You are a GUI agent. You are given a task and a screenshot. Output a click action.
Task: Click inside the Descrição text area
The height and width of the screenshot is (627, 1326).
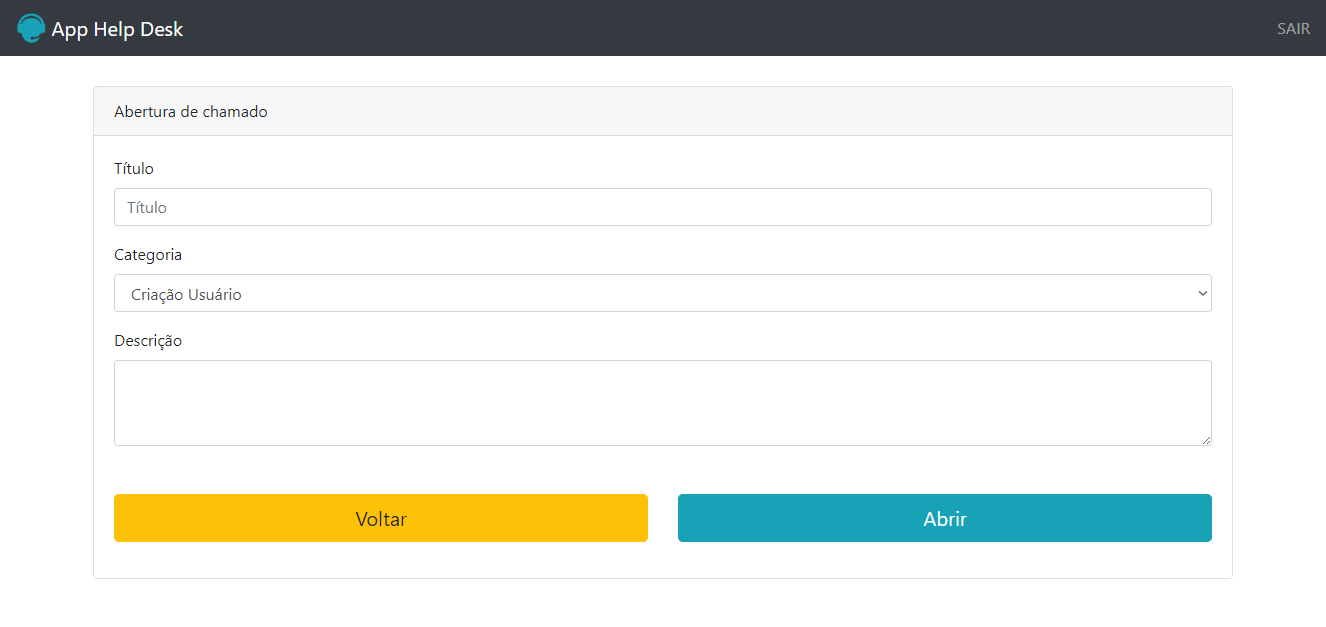[662, 402]
